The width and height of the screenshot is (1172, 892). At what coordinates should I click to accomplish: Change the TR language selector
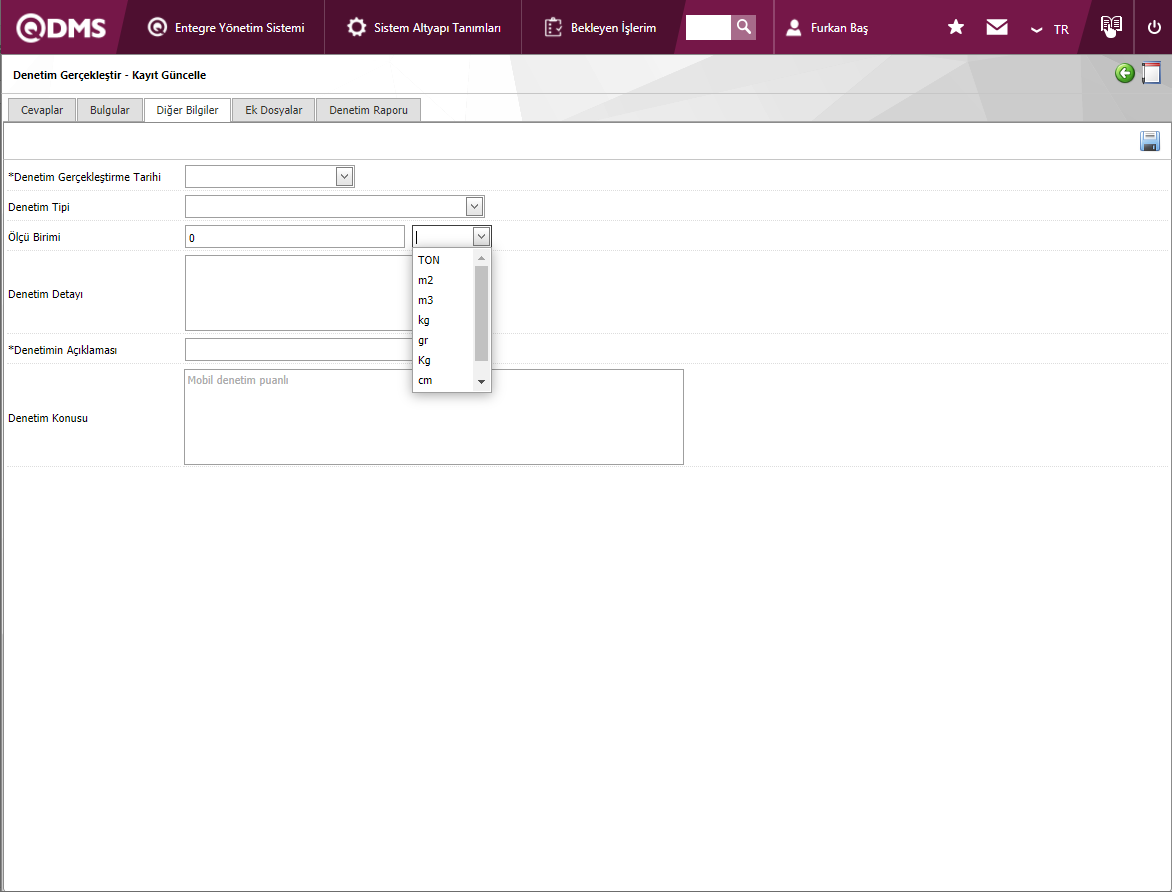[x=1051, y=29]
